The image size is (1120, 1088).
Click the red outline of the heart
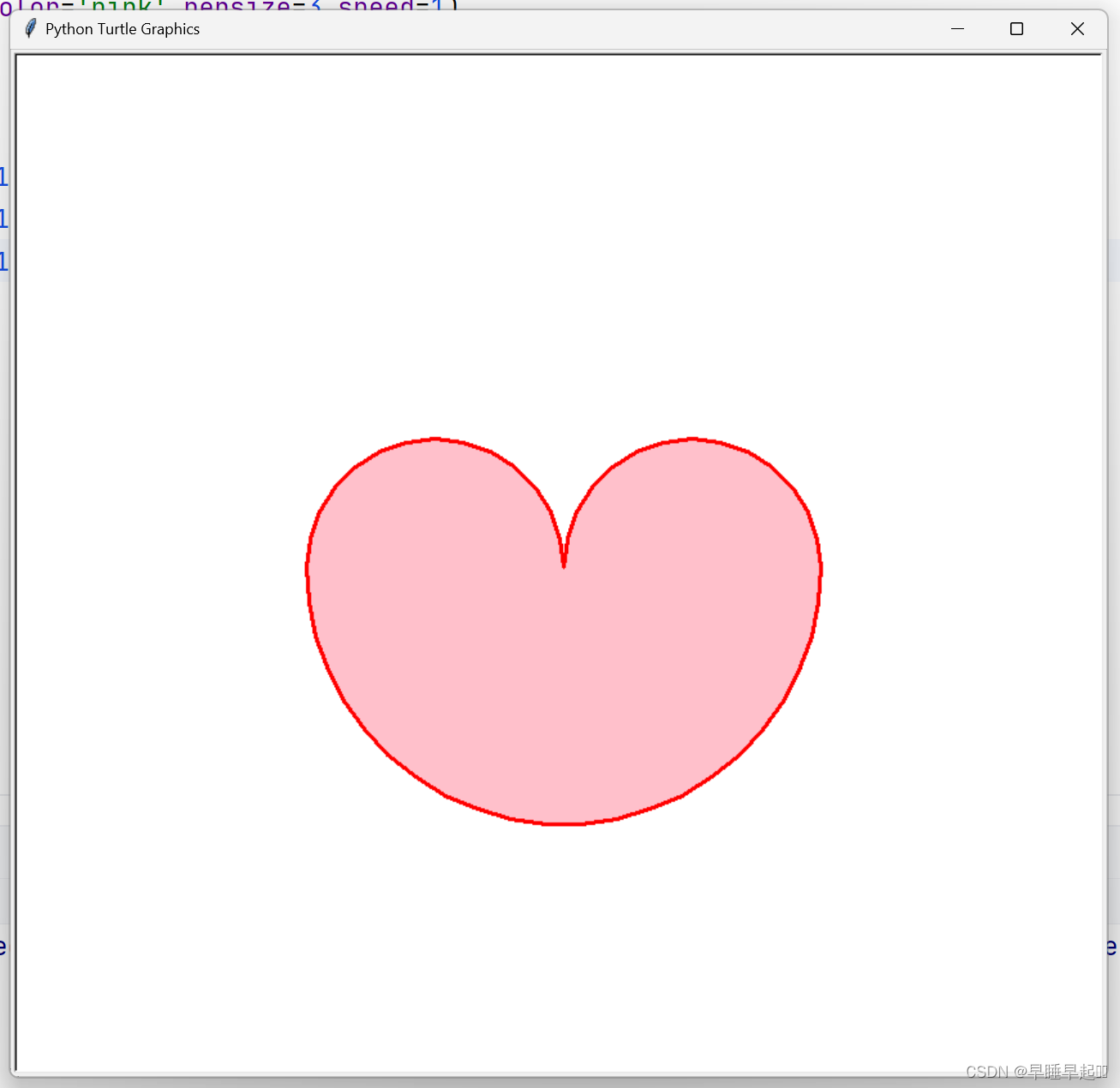tap(308, 574)
